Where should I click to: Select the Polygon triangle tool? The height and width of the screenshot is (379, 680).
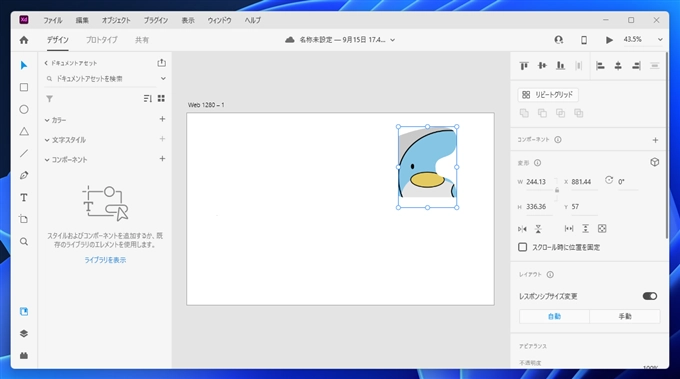(24, 131)
